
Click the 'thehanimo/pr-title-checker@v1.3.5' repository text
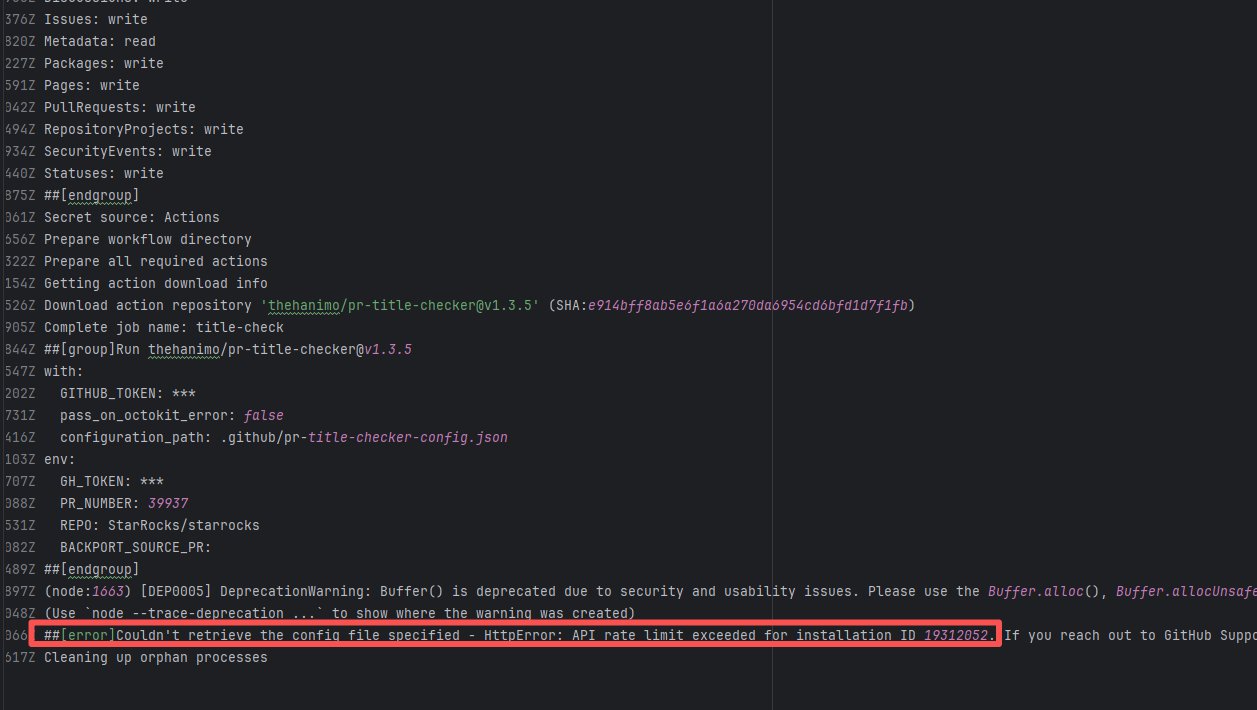[x=400, y=306]
